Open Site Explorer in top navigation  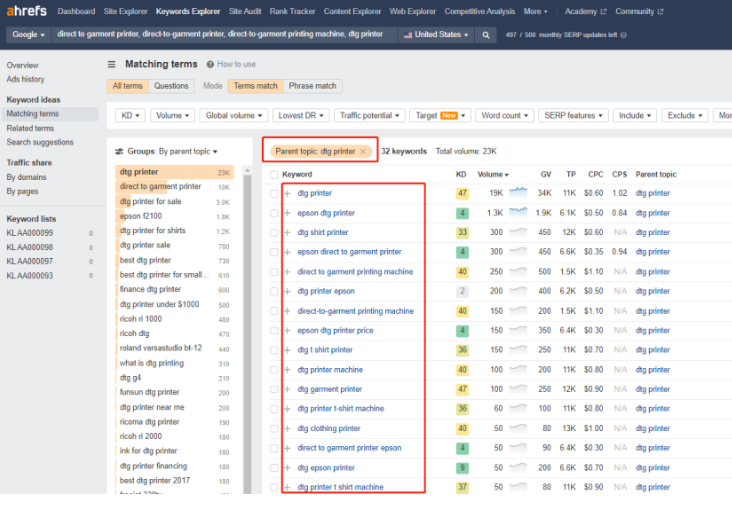(125, 12)
